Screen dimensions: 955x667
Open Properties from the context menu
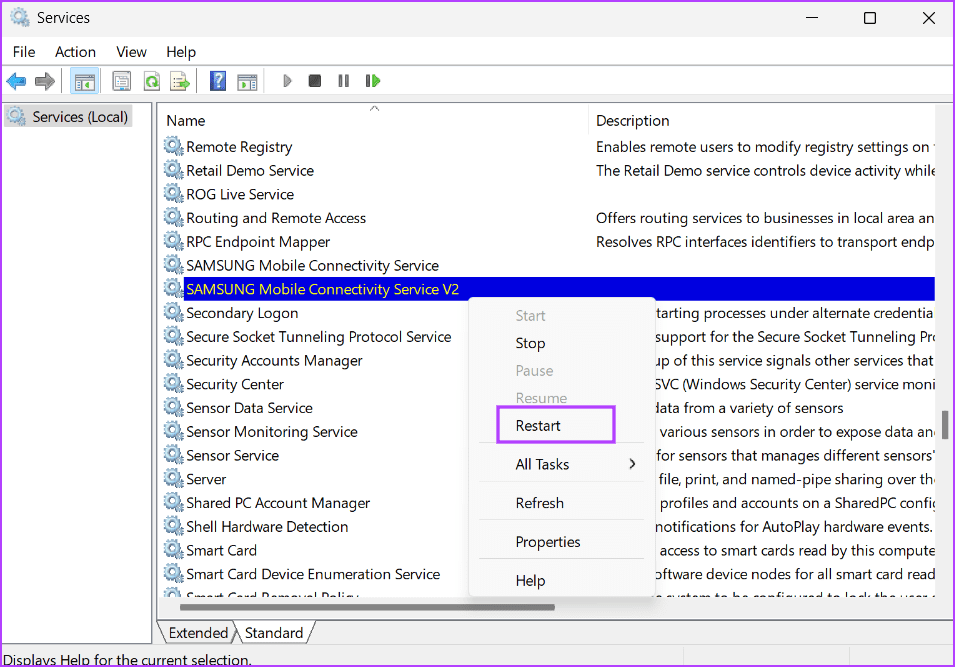pyautogui.click(x=548, y=542)
